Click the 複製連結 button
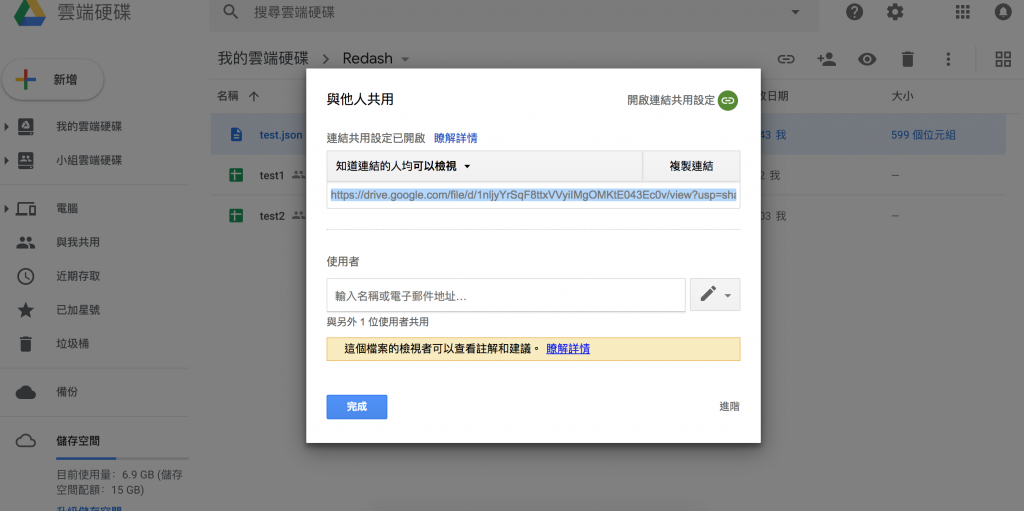The width and height of the screenshot is (1024, 511). click(692, 166)
